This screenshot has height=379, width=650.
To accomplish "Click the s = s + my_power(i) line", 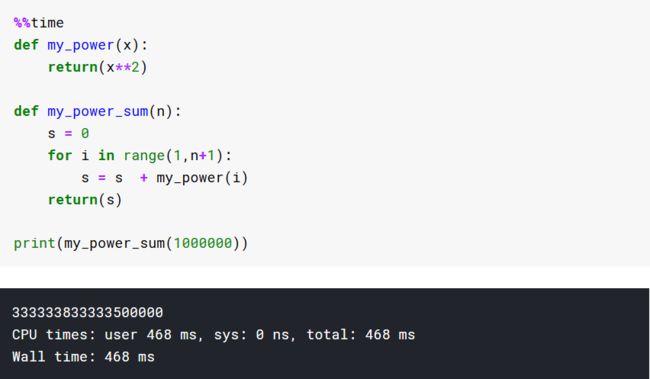I will click(x=165, y=178).
